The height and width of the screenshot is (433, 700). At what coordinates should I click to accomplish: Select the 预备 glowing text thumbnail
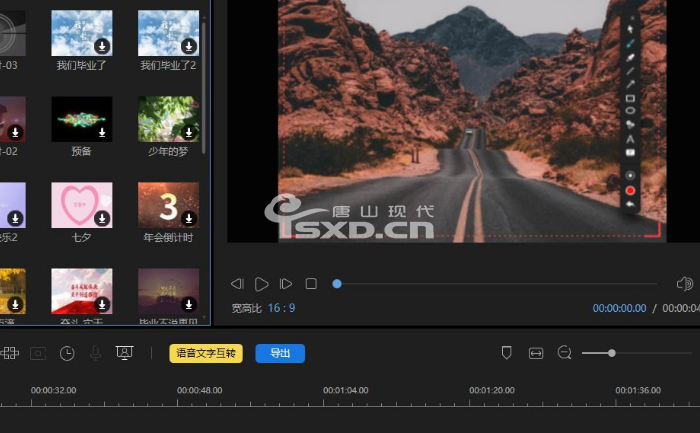(82, 119)
